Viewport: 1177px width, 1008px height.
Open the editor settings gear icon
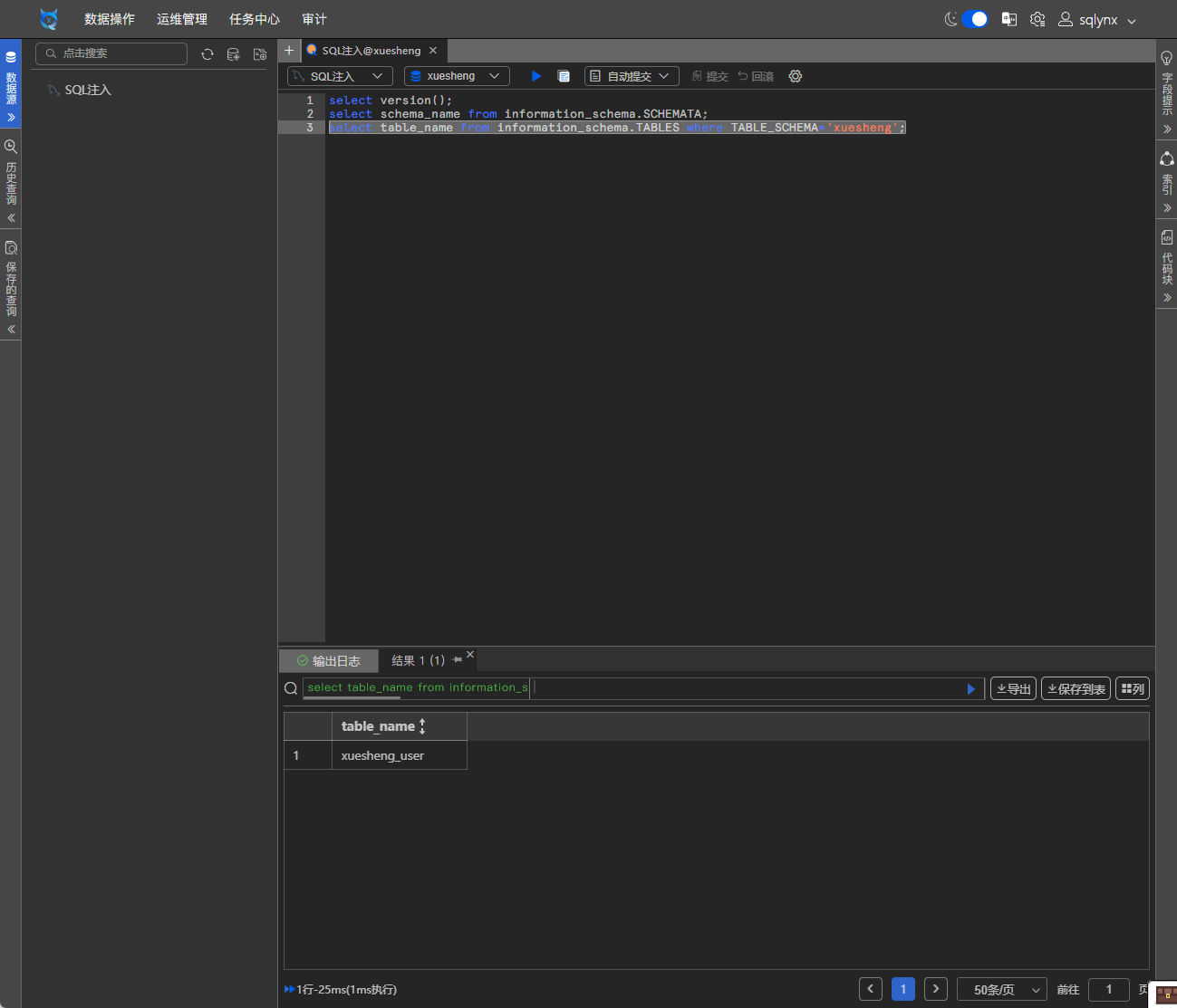click(796, 76)
